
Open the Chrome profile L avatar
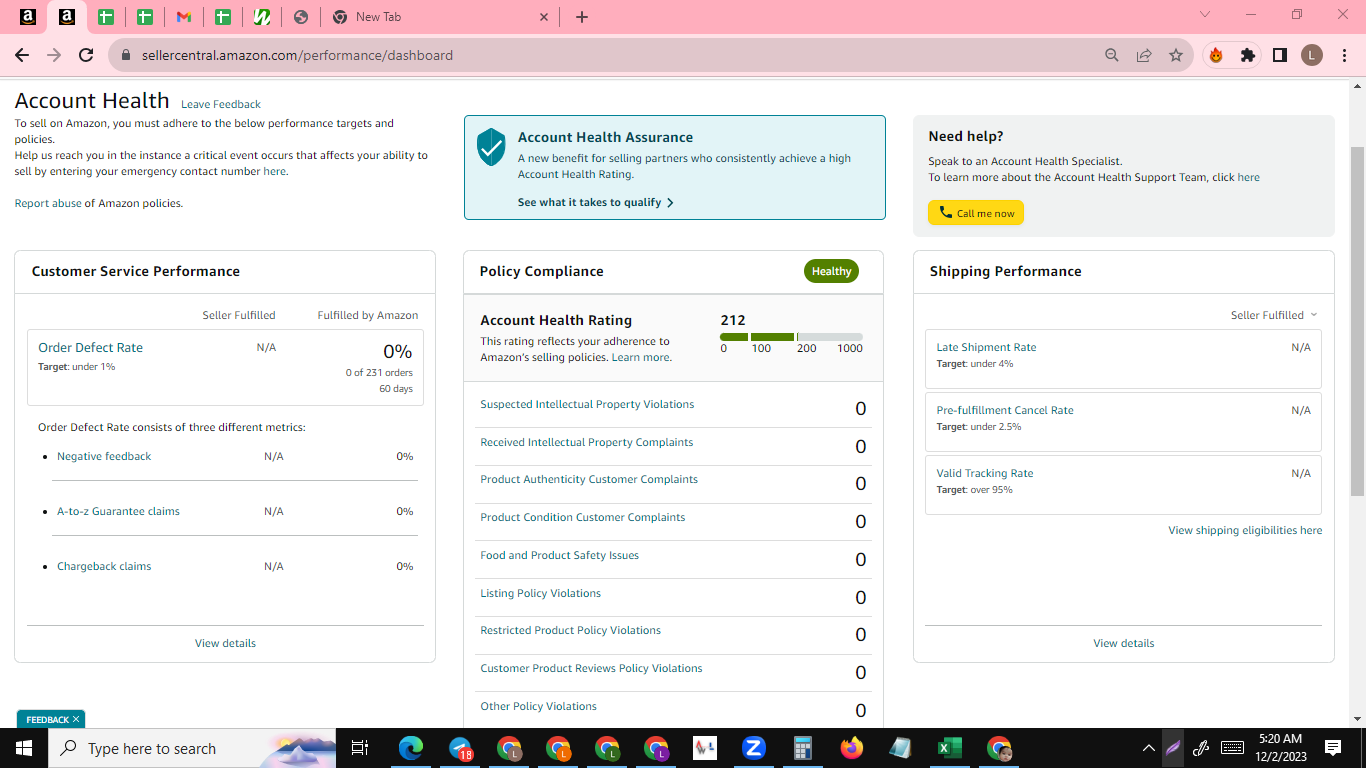tap(1312, 55)
